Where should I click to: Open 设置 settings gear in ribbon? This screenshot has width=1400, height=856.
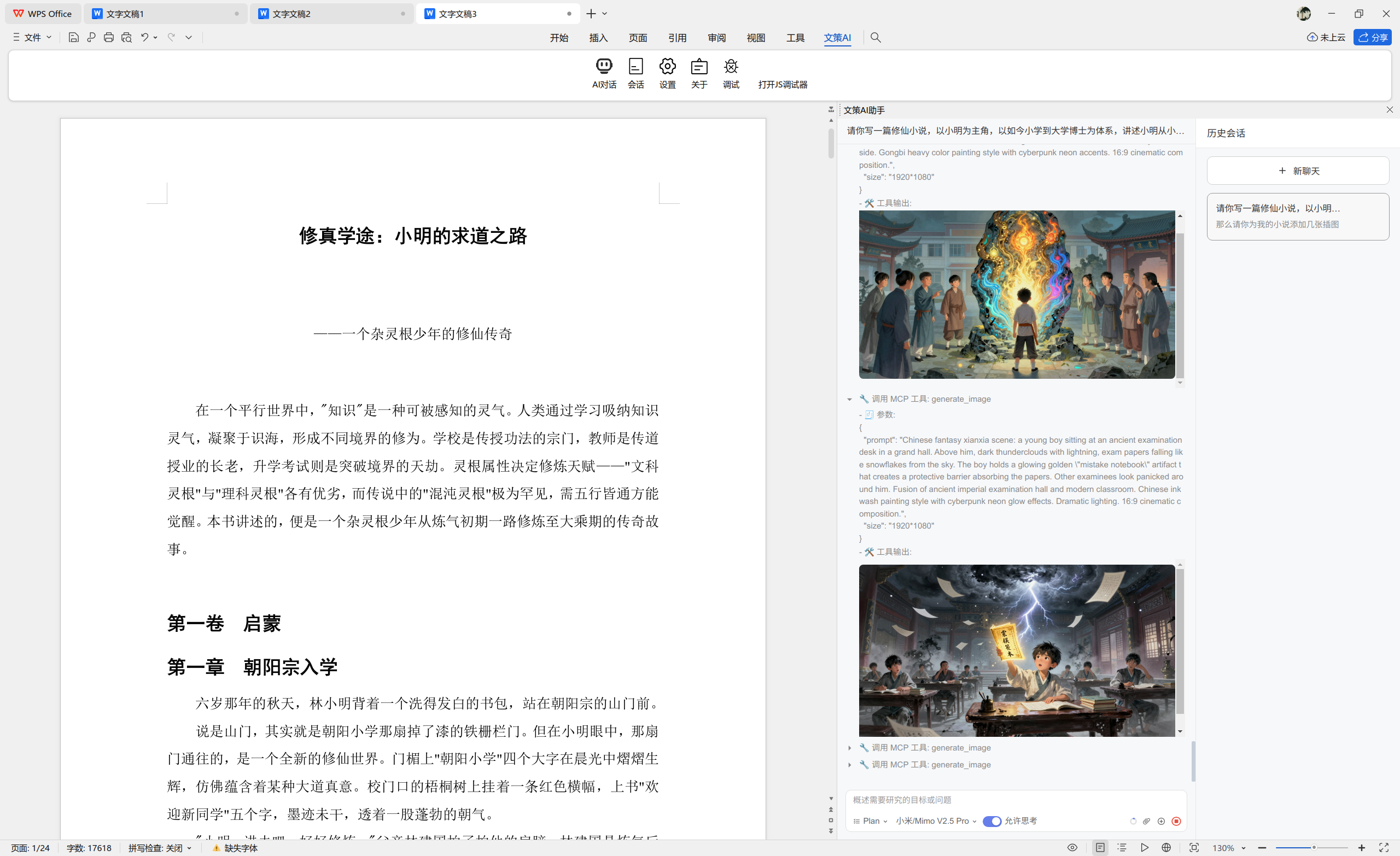[667, 74]
